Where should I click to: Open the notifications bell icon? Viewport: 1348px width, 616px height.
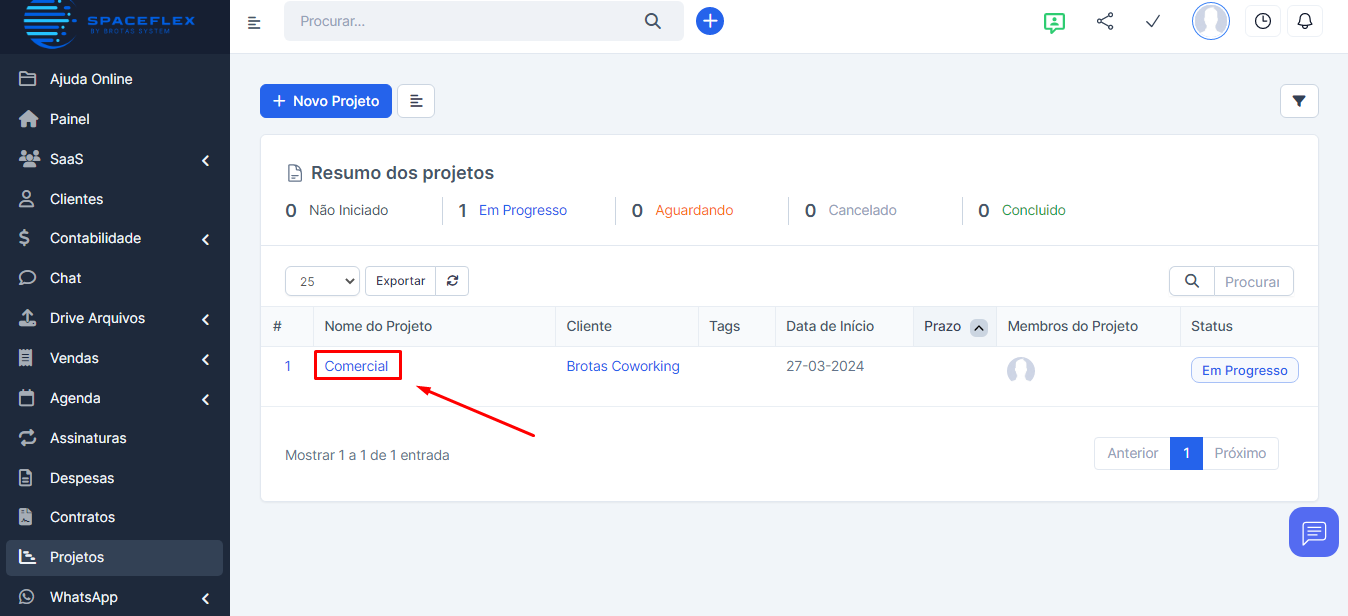1305,21
